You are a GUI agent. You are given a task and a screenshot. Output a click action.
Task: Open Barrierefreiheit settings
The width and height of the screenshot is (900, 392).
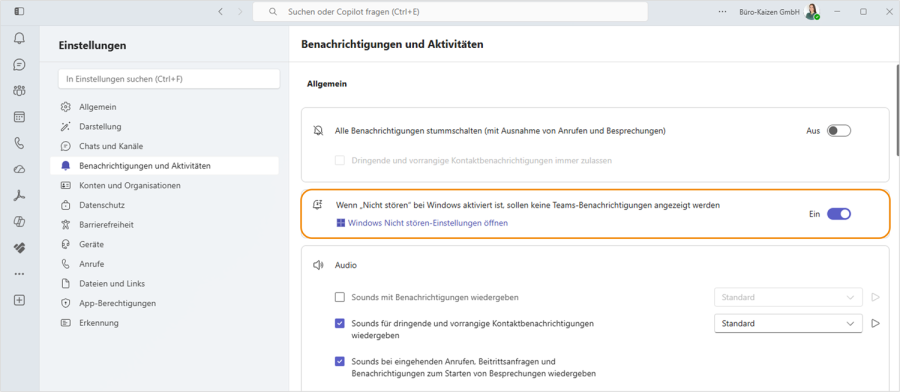point(164,224)
